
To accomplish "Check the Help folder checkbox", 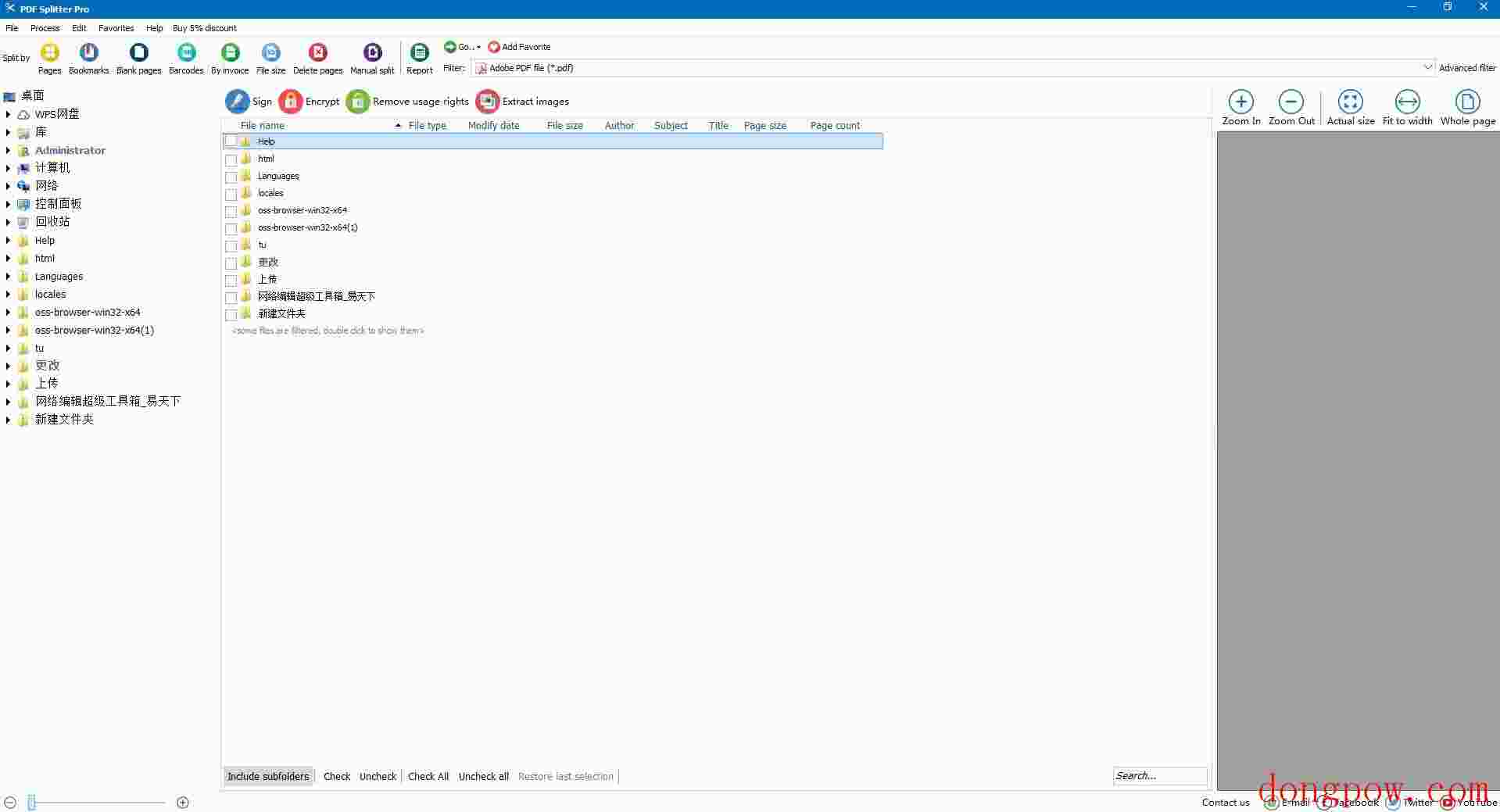I will (x=231, y=141).
